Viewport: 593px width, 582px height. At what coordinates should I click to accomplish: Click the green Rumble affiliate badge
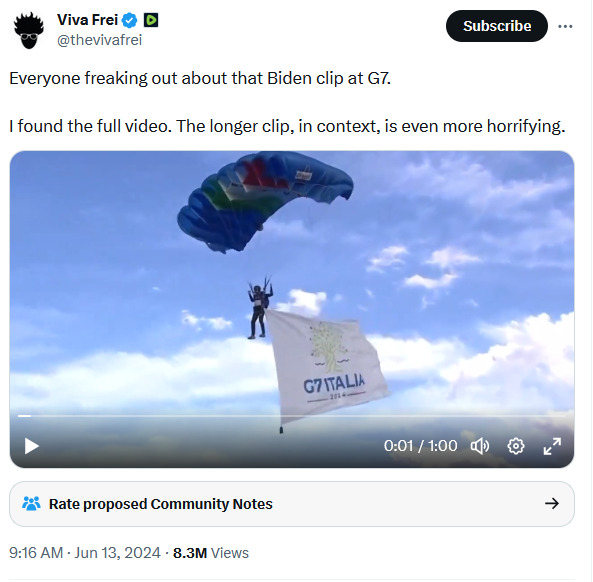click(x=151, y=20)
